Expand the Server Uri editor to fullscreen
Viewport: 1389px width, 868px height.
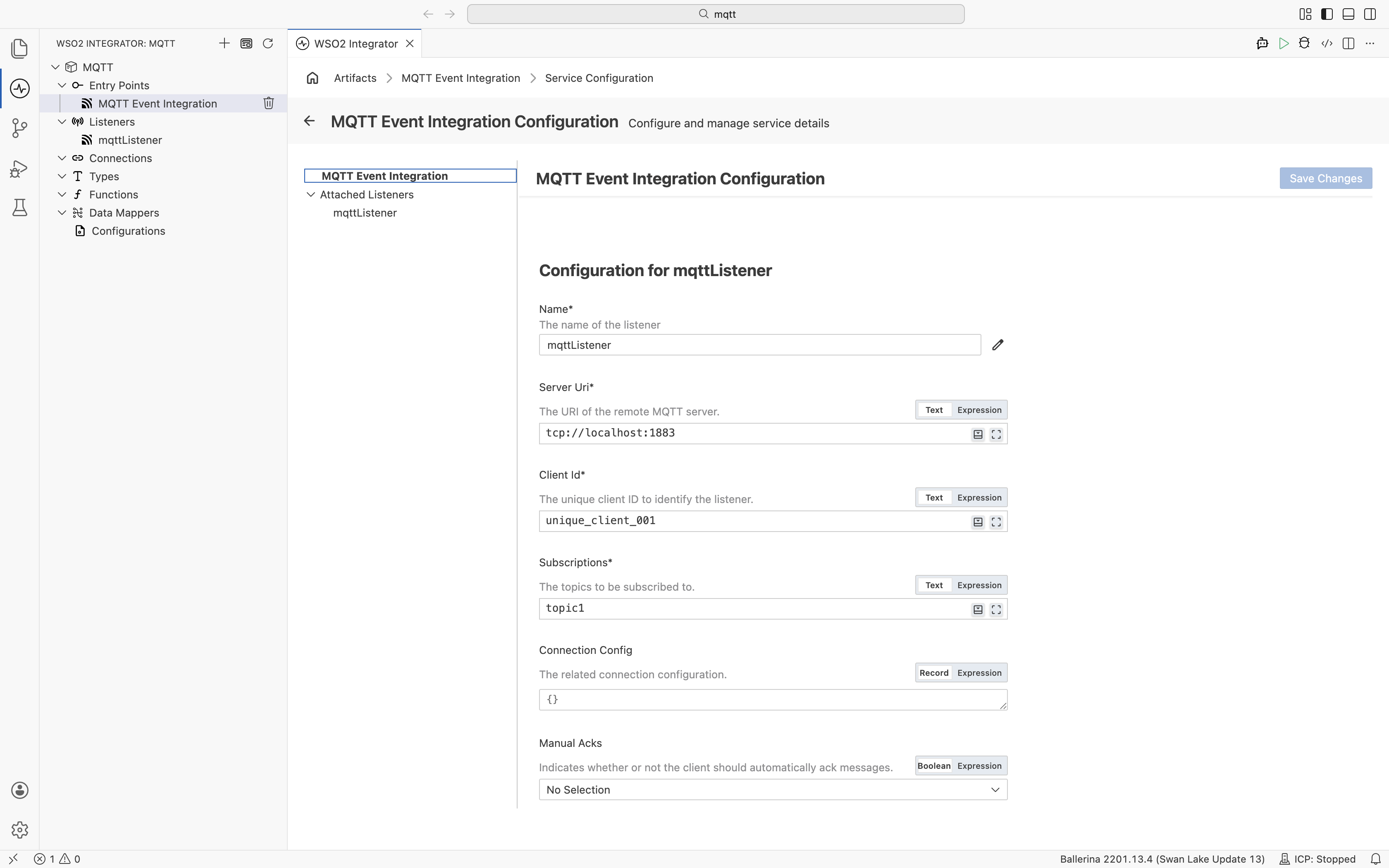(x=996, y=434)
